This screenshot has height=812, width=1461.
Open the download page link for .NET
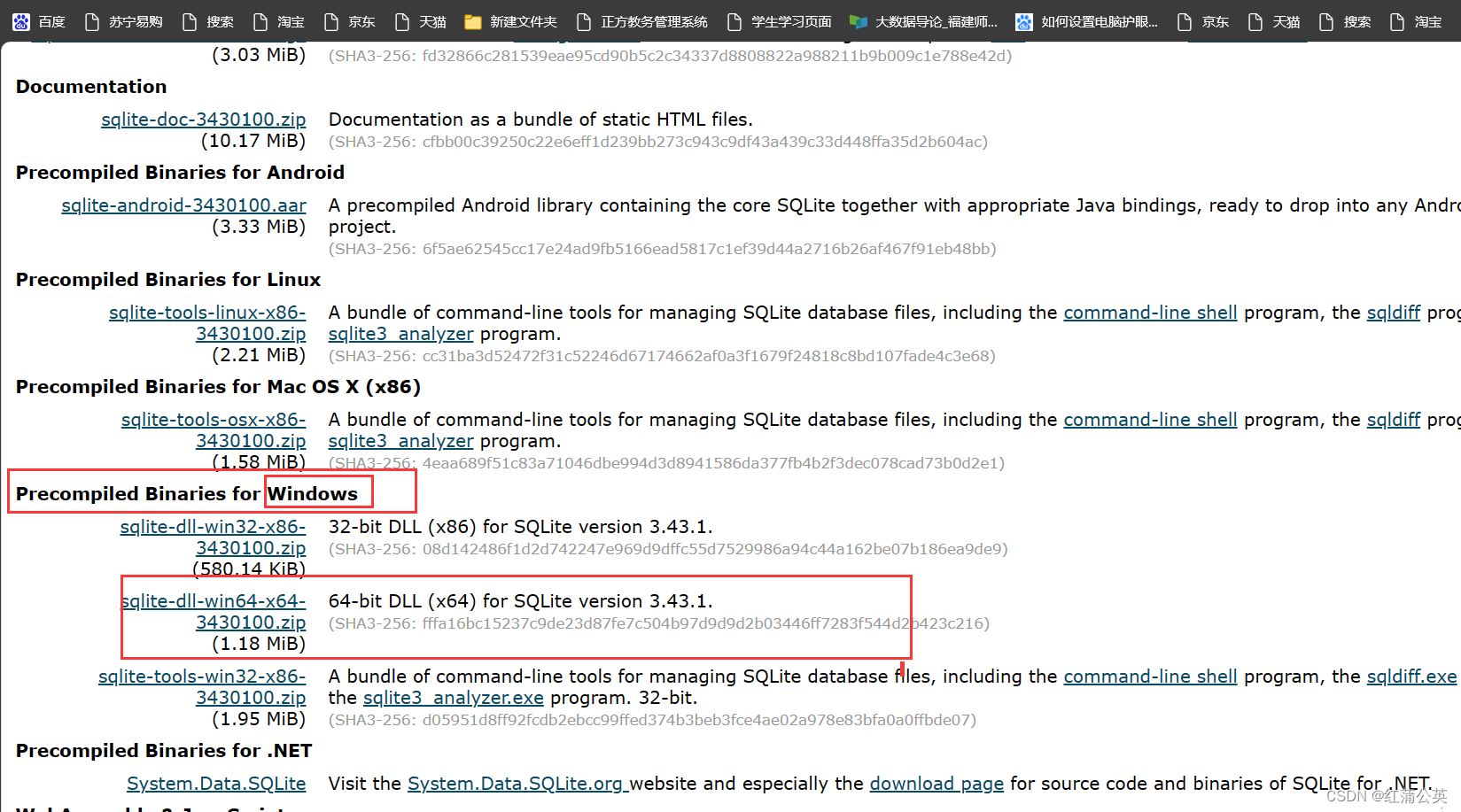(x=936, y=784)
